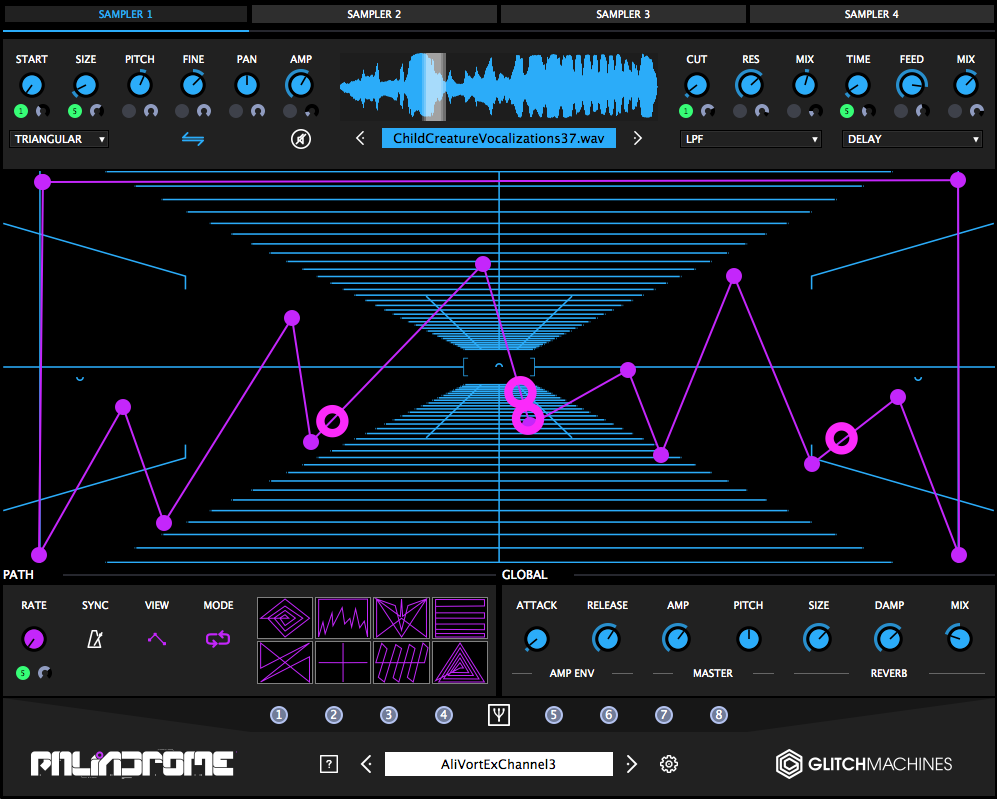Switch to the SAMPLER 2 tab
The image size is (997, 799).
click(374, 14)
